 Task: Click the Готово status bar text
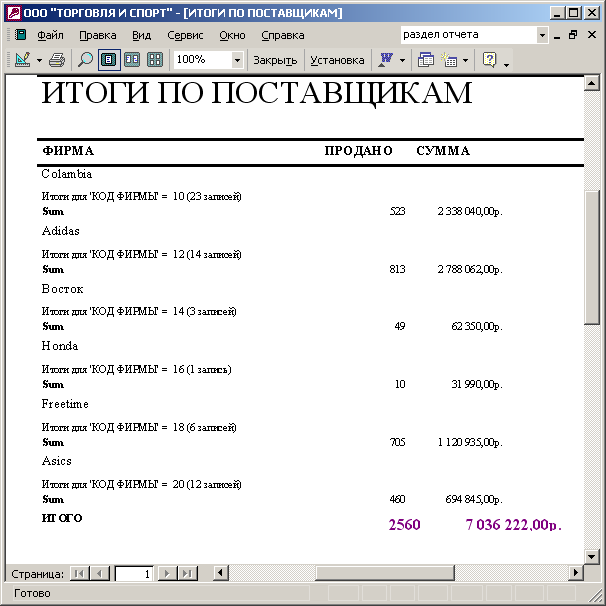32,593
